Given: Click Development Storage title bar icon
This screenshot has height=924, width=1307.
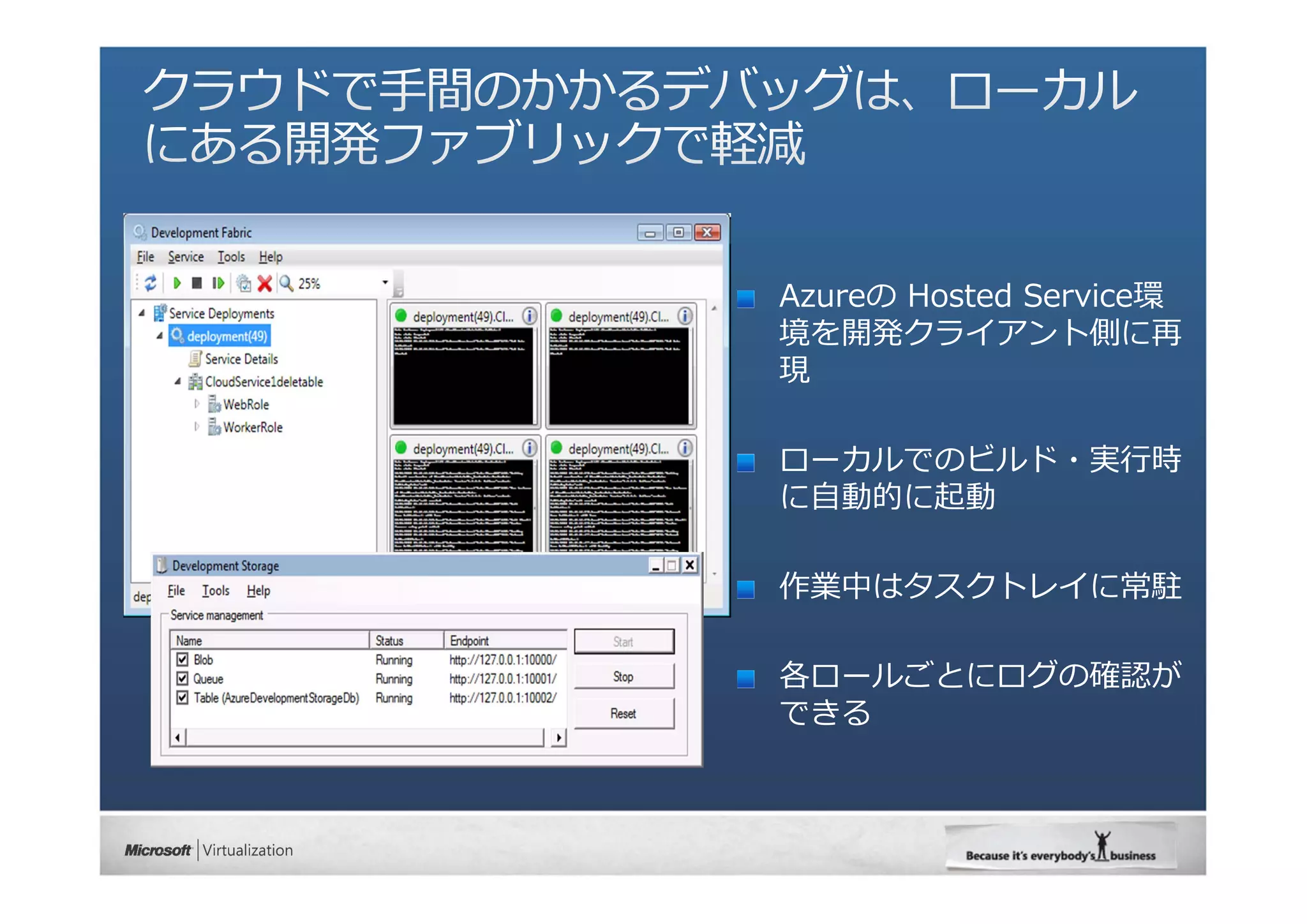Looking at the screenshot, I should [x=162, y=565].
